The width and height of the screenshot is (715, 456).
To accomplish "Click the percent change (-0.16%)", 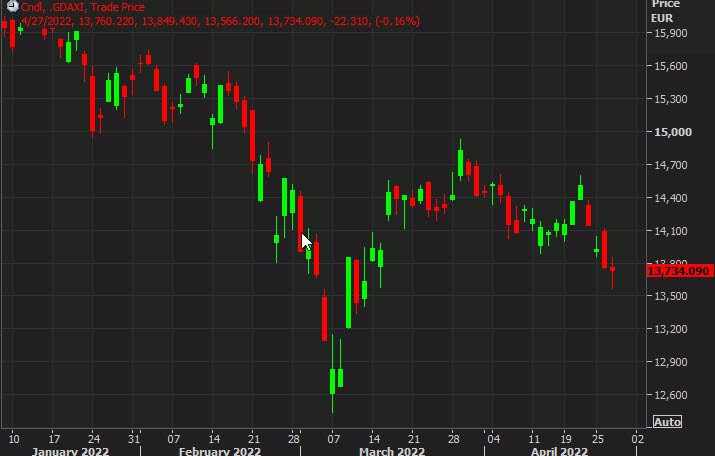I will [x=397, y=21].
